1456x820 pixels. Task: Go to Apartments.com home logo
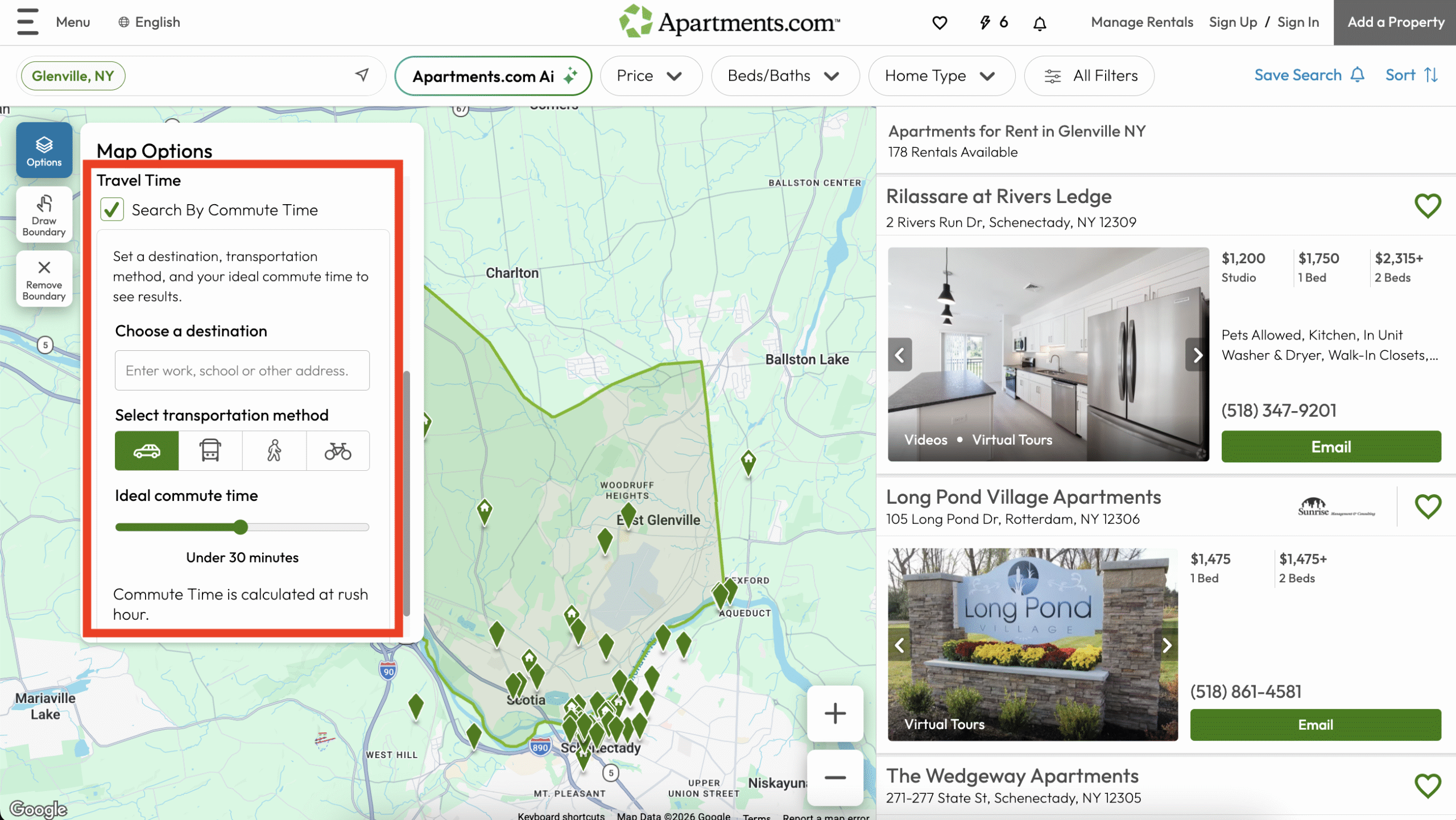pos(729,22)
